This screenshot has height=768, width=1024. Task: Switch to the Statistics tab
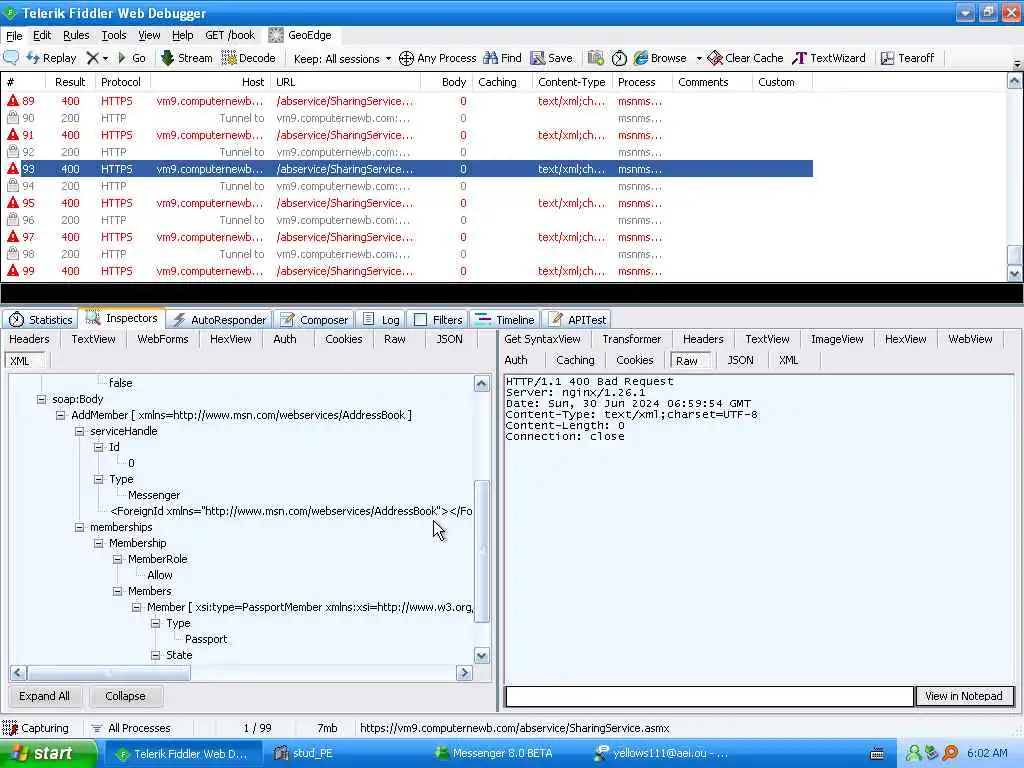pyautogui.click(x=40, y=319)
